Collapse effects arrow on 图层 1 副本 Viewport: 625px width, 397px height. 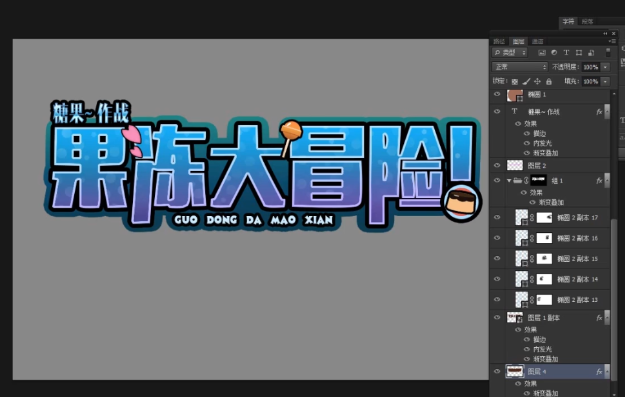[607, 318]
